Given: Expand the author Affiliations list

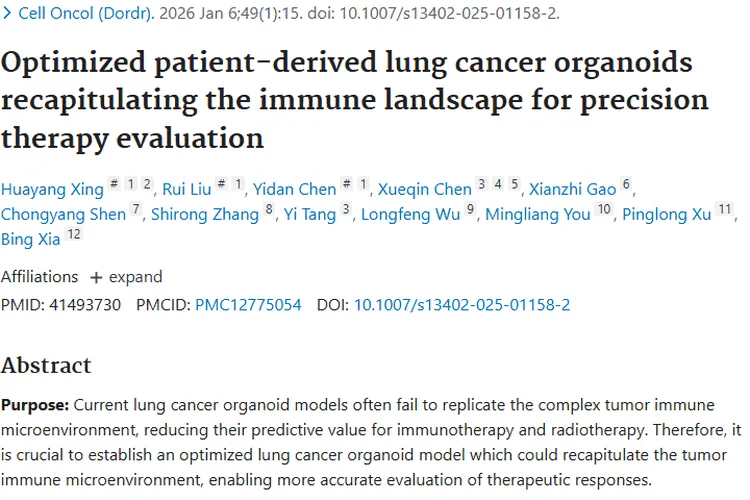Looking at the screenshot, I should (x=126, y=277).
